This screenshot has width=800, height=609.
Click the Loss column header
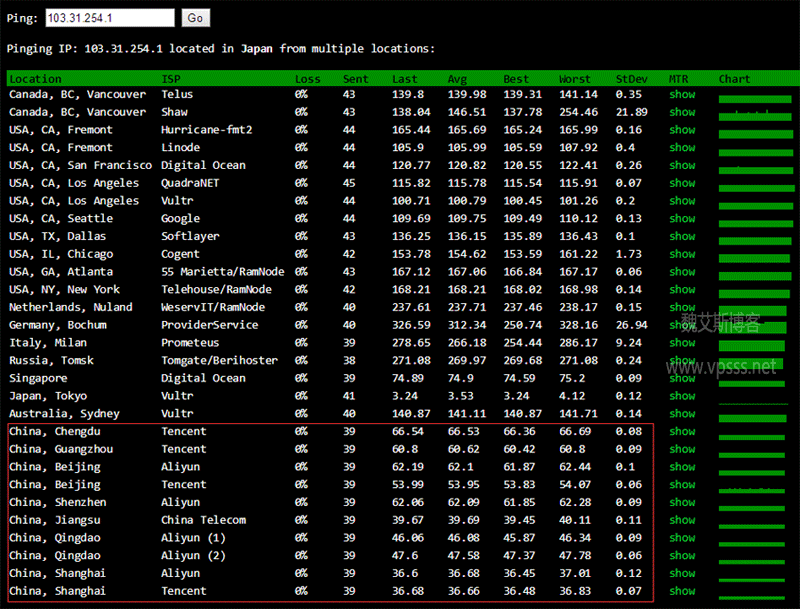click(x=307, y=79)
